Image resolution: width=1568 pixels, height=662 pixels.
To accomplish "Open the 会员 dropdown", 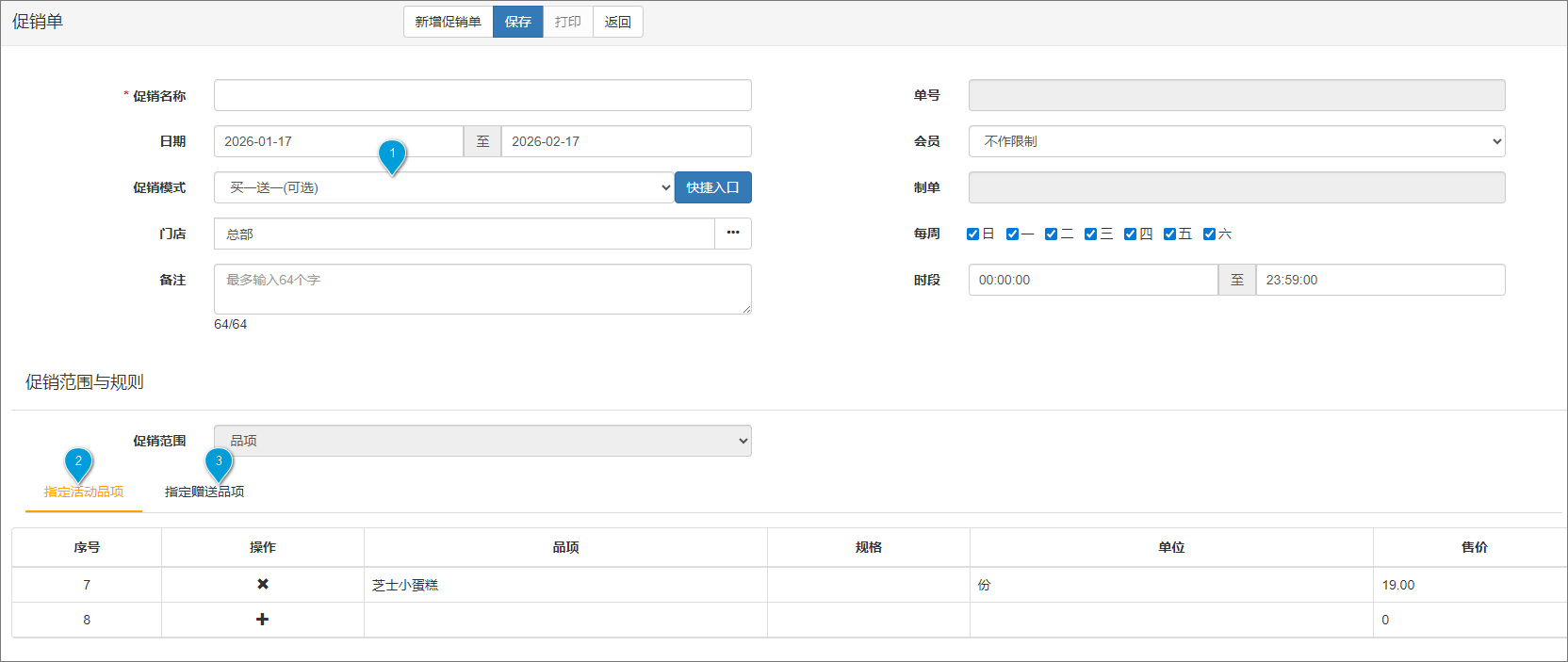I will [x=1236, y=141].
